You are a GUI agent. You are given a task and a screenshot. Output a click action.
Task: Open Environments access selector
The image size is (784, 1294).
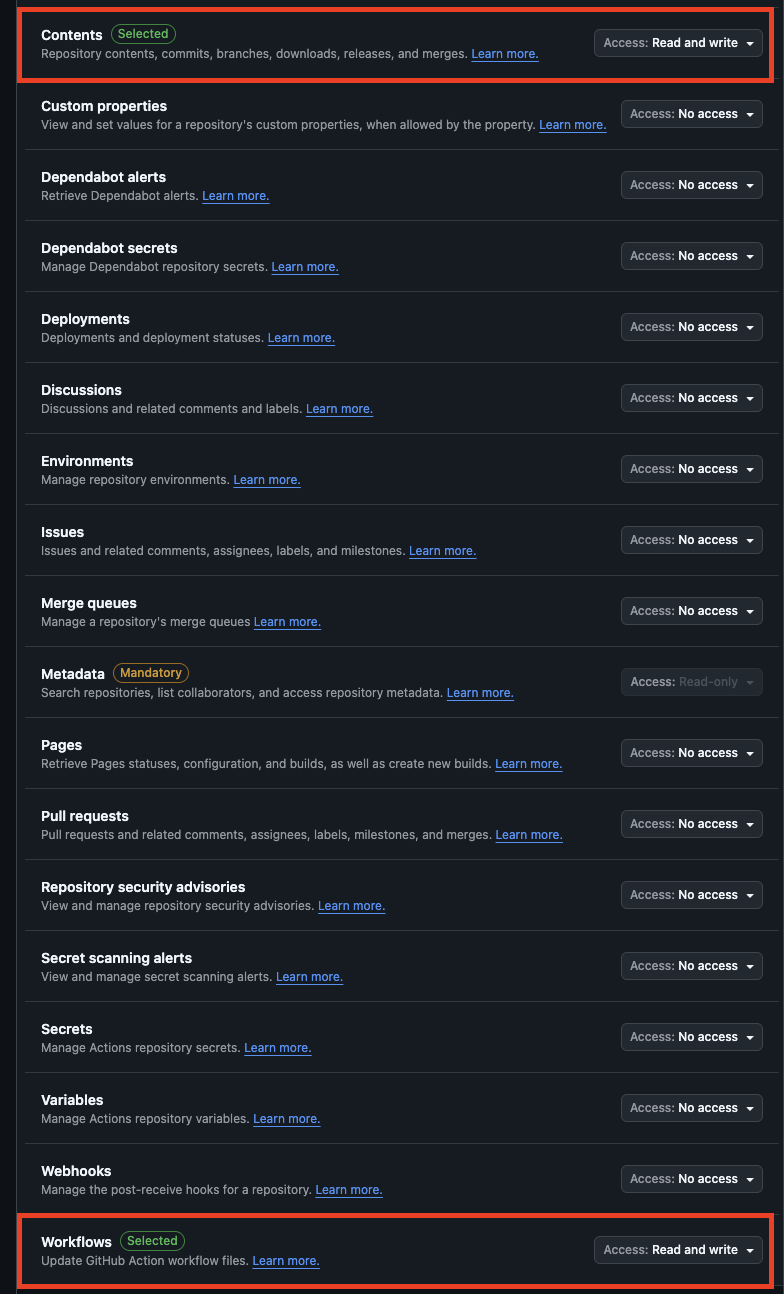coord(692,469)
